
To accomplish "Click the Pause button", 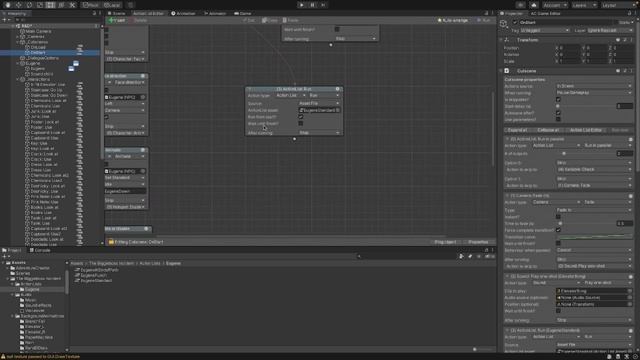I will (312, 5).
